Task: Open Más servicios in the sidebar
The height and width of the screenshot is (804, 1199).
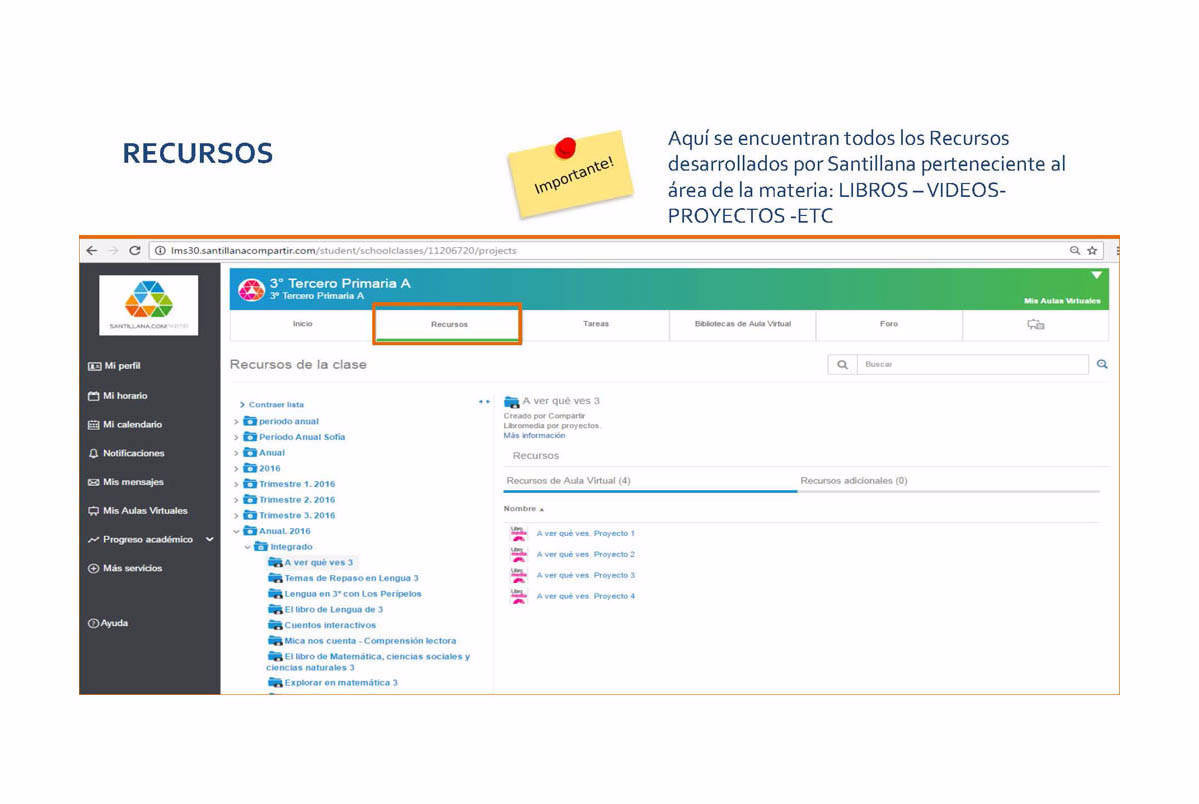Action: point(125,568)
